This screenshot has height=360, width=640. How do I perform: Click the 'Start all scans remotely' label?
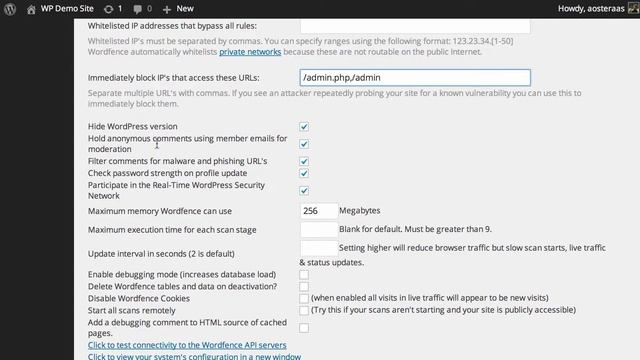[131, 311]
